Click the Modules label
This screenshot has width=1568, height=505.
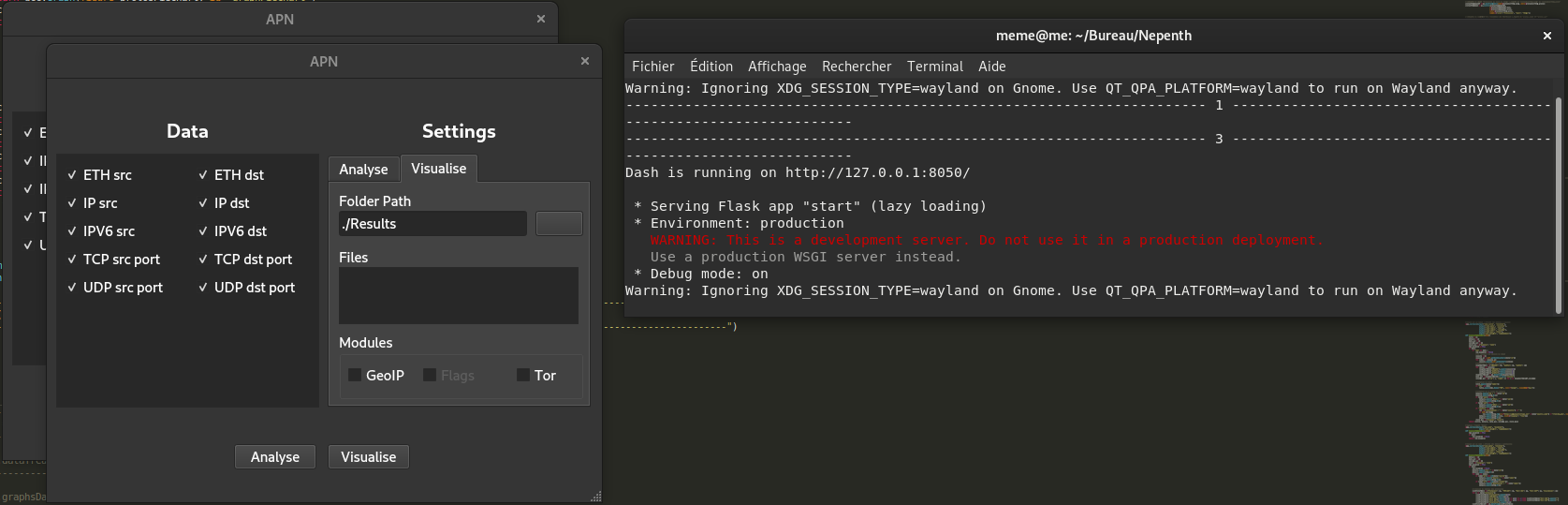tap(366, 343)
